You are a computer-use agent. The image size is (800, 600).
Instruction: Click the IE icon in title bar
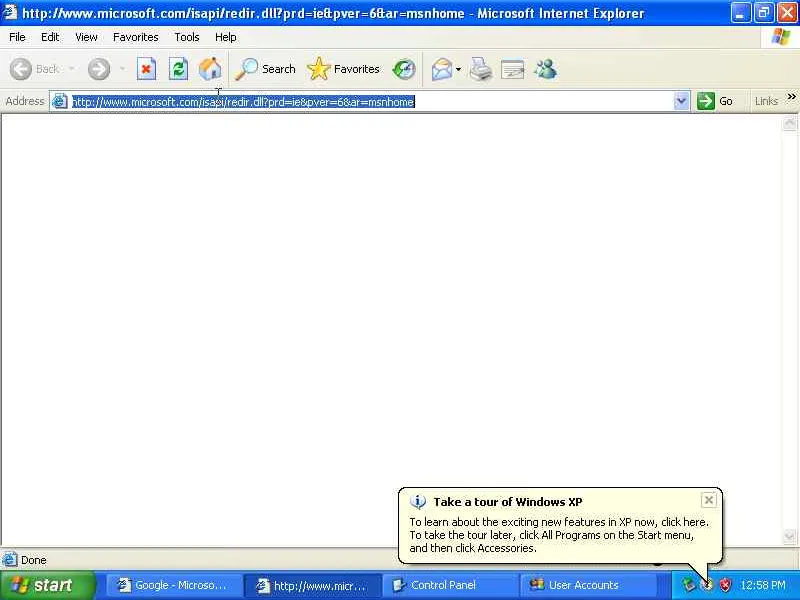tap(10, 12)
